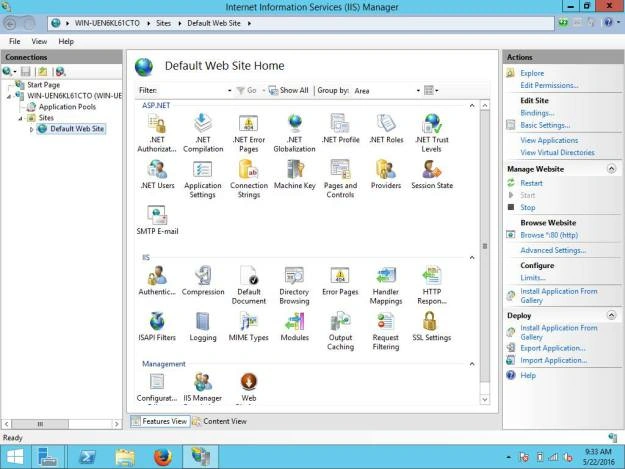Screen dimensions: 625x469
Task: Open the Handler Mappings feature
Action: [386, 285]
